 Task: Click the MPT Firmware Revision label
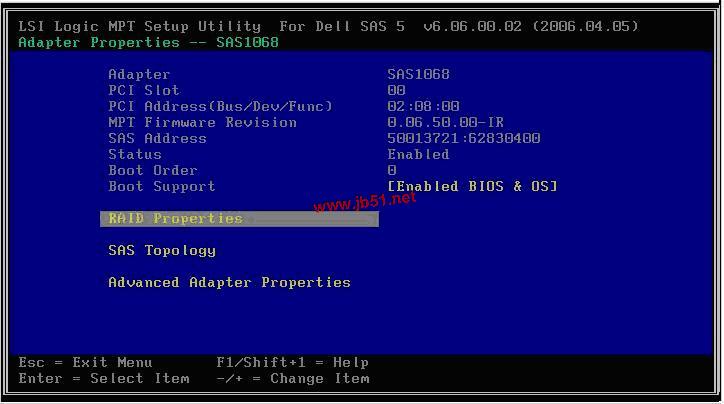(203, 122)
